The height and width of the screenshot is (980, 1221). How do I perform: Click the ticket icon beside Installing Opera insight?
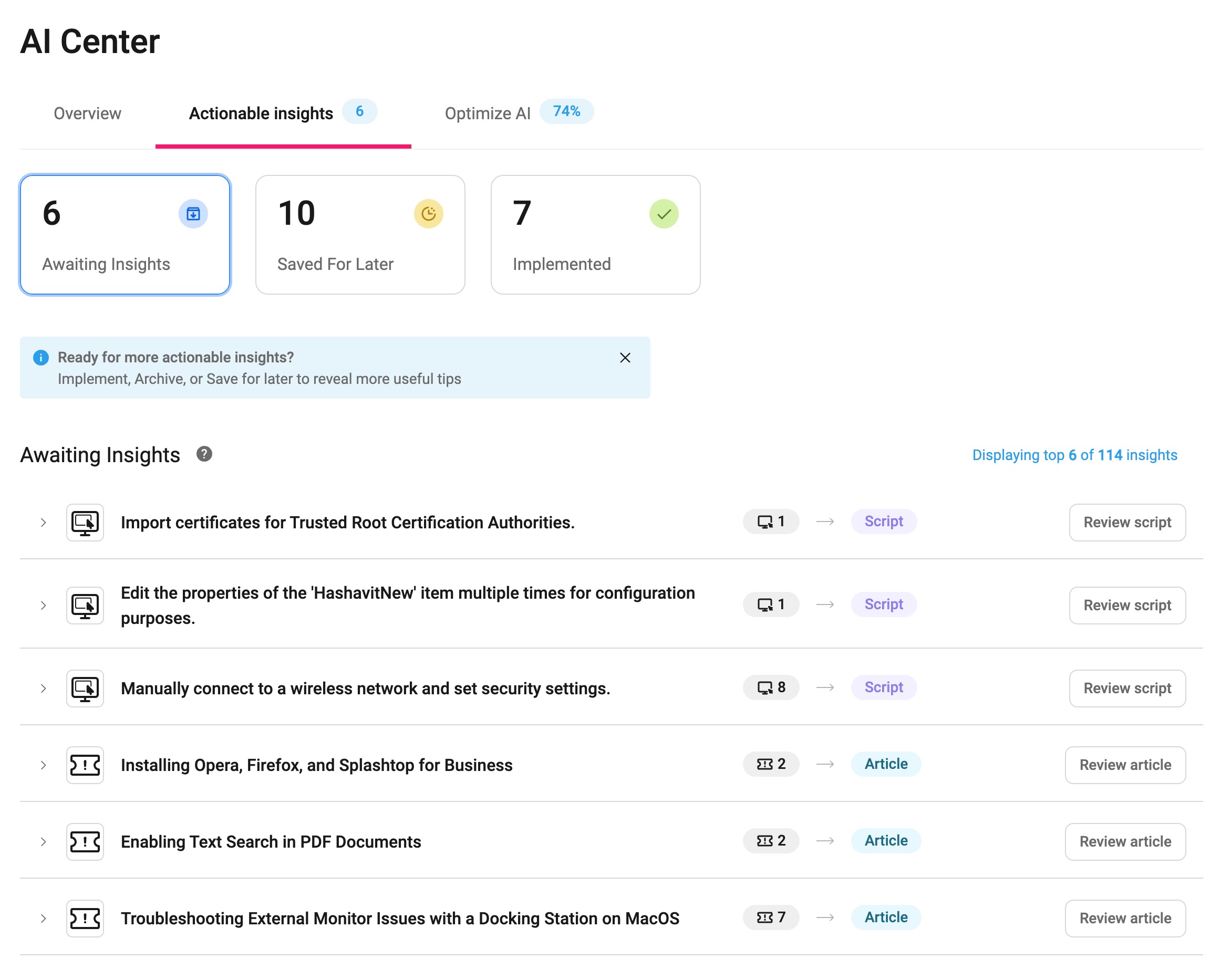click(x=85, y=765)
